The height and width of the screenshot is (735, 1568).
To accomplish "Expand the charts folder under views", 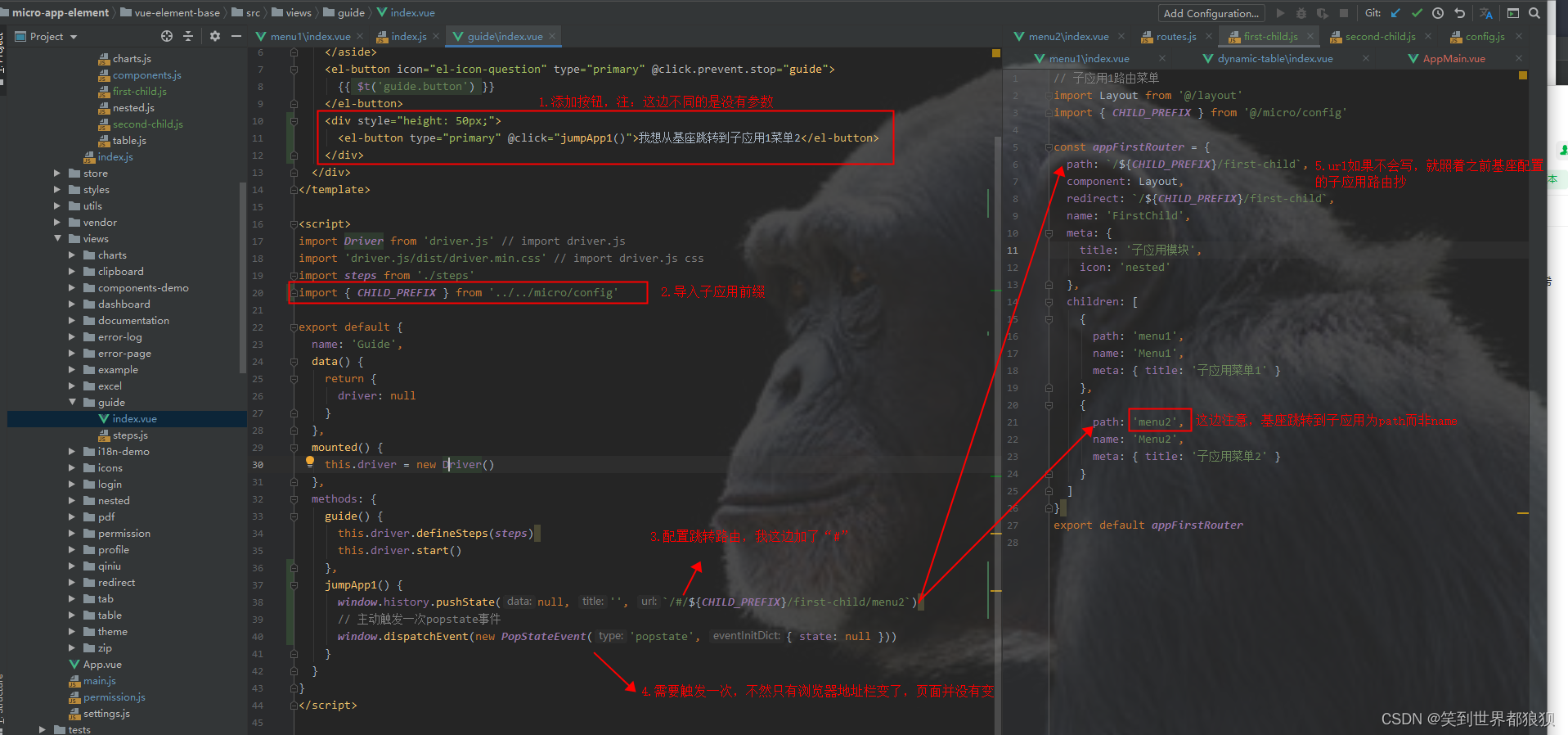I will tap(72, 255).
